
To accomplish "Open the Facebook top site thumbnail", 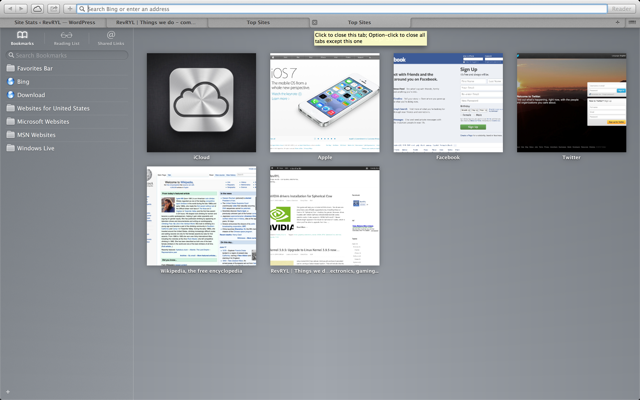I will pos(448,102).
